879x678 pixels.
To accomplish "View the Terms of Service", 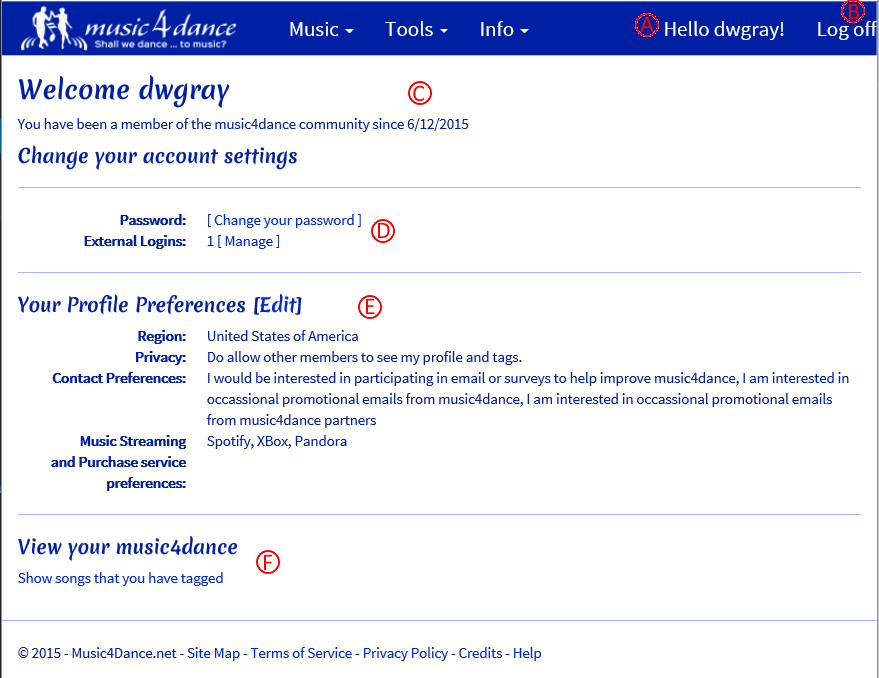I will (301, 653).
